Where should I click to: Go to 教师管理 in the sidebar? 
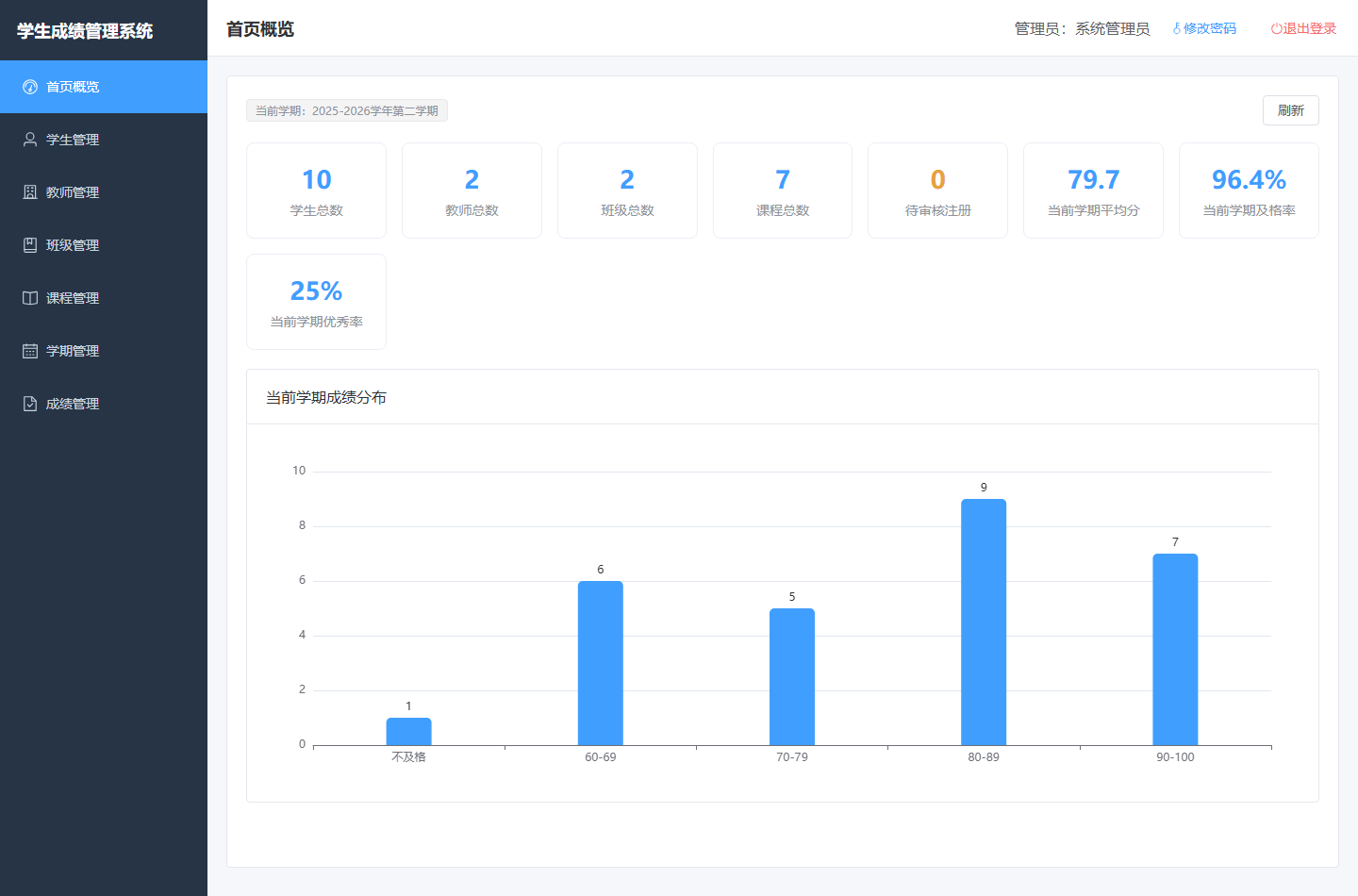[104, 192]
